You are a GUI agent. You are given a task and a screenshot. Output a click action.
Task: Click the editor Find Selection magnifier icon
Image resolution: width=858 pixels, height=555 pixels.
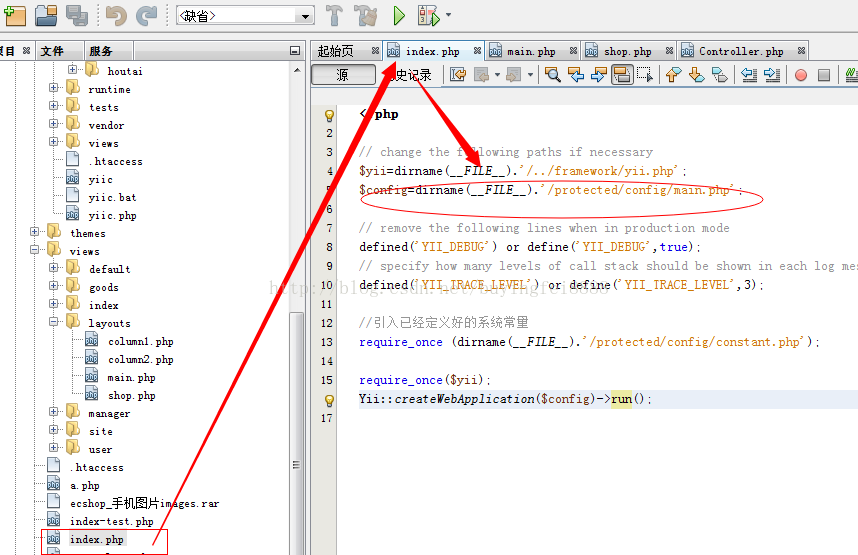pos(552,75)
